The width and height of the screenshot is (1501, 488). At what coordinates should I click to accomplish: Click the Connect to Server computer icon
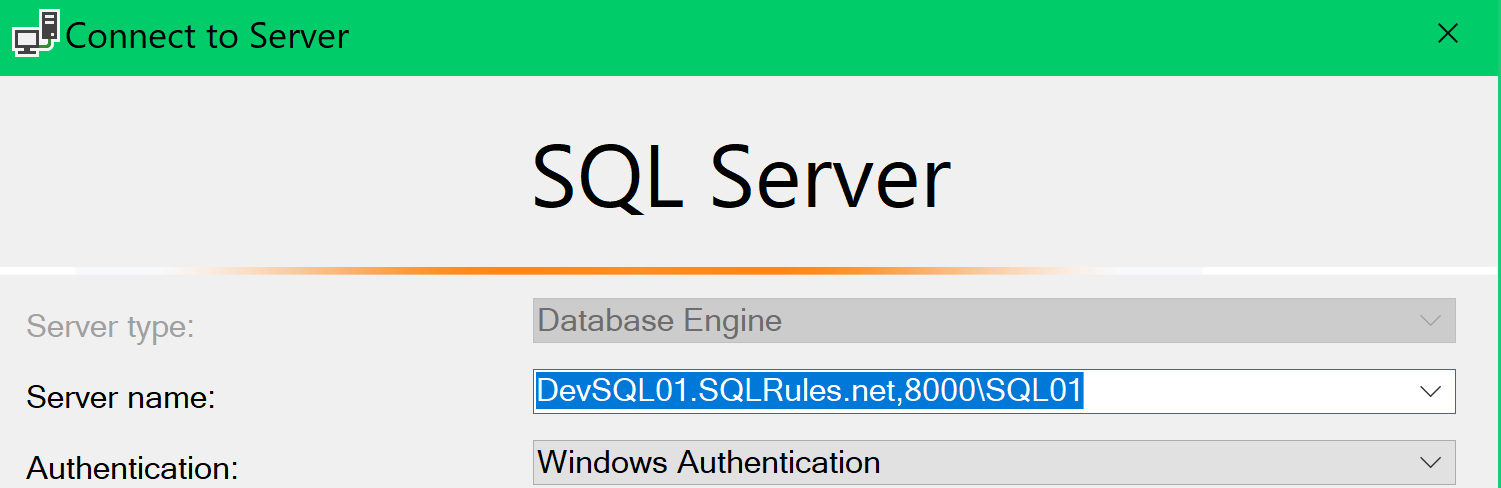[x=35, y=34]
